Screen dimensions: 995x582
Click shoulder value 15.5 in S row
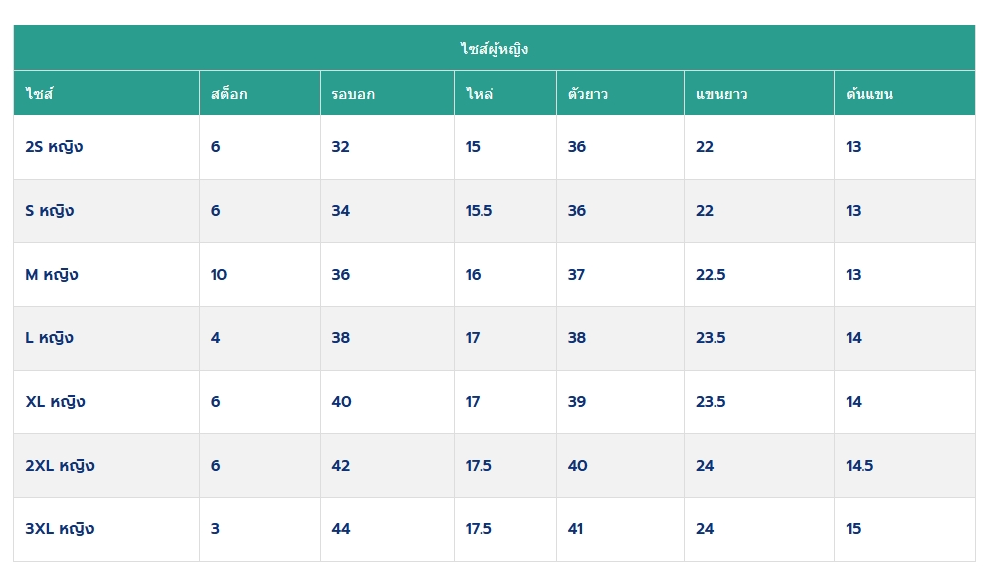(479, 211)
